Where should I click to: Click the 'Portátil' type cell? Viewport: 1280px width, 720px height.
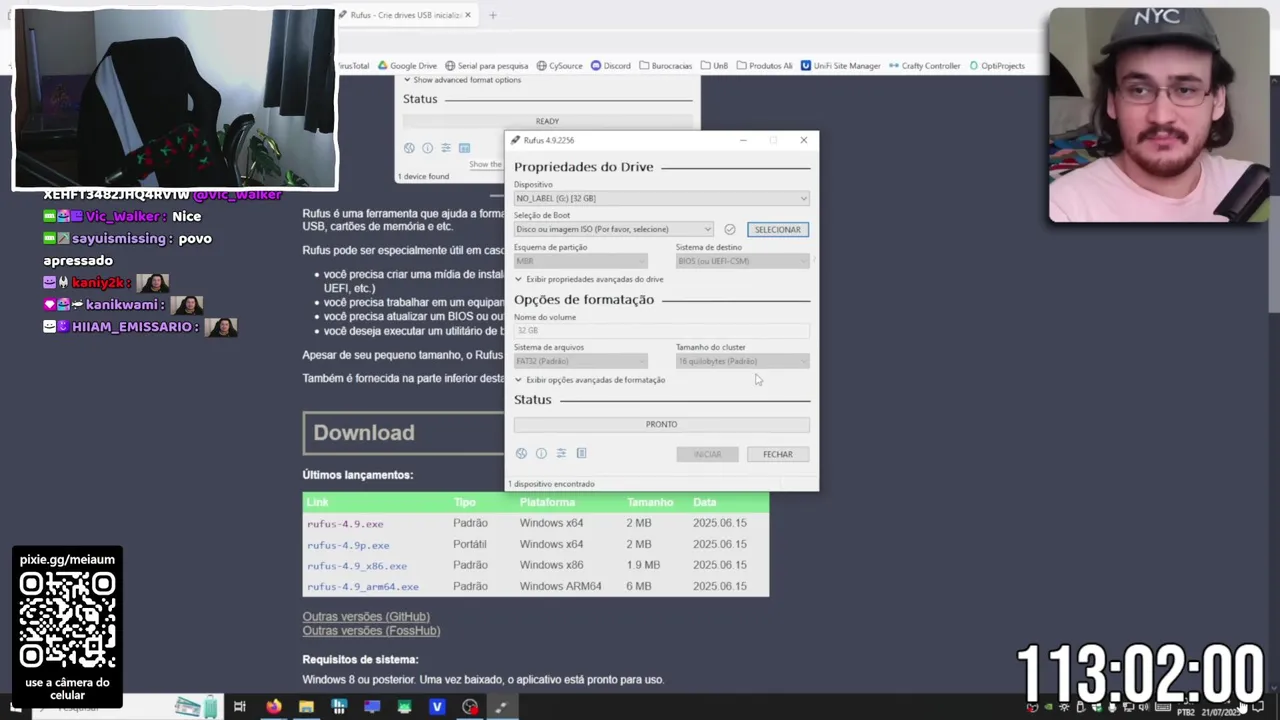pos(470,545)
